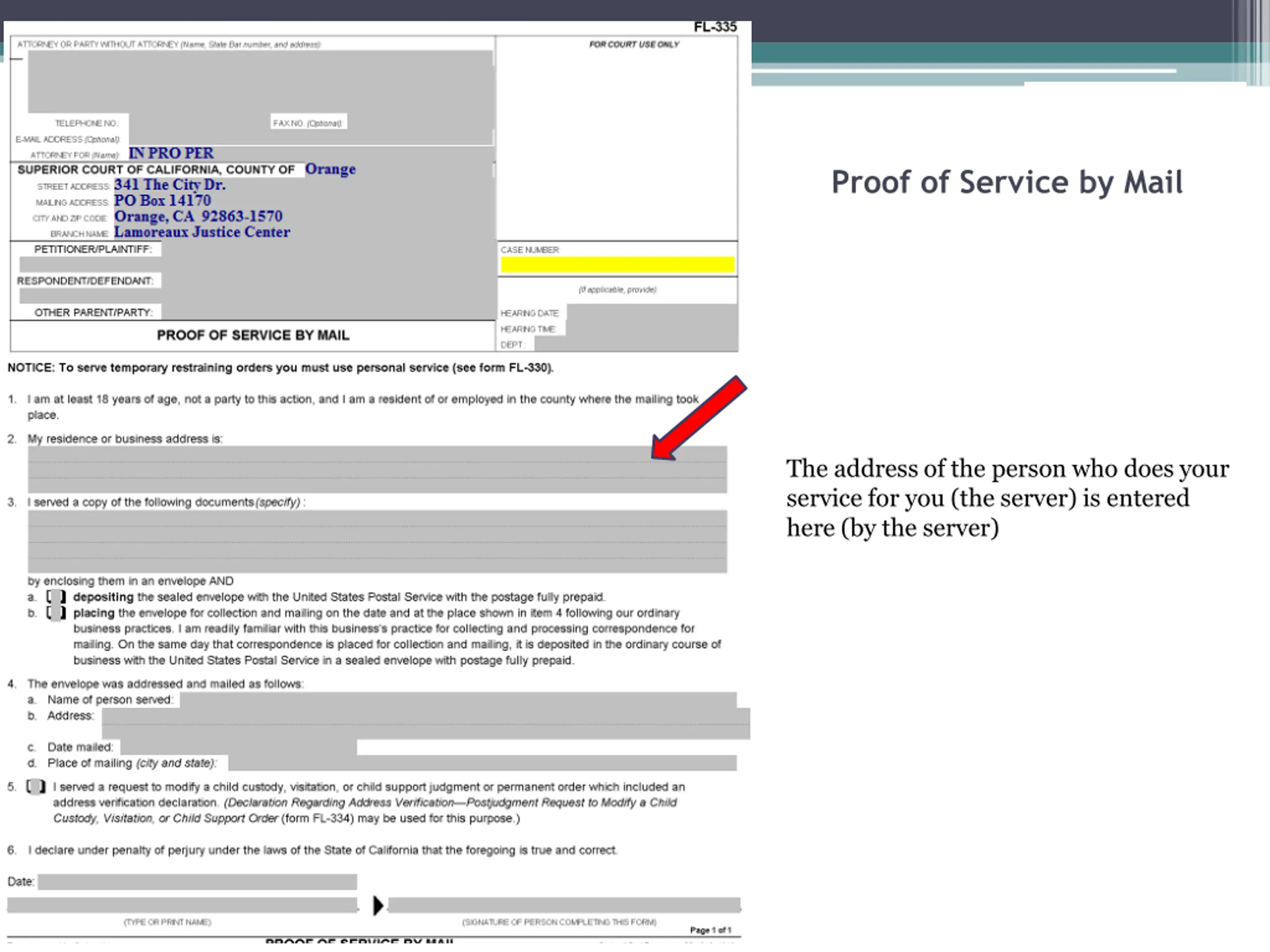Click the 'FL-335' form number
The width and height of the screenshot is (1270, 952).
[x=715, y=27]
